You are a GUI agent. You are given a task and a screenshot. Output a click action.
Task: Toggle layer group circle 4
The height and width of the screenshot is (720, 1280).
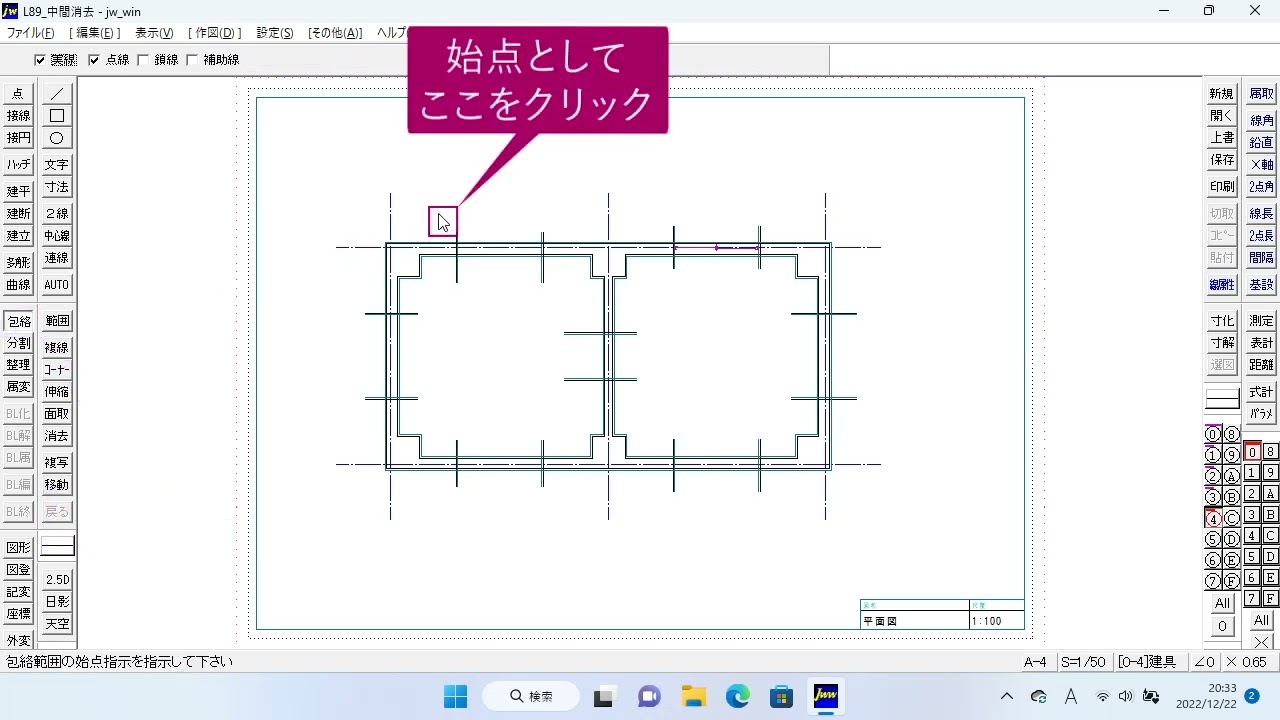click(1212, 518)
